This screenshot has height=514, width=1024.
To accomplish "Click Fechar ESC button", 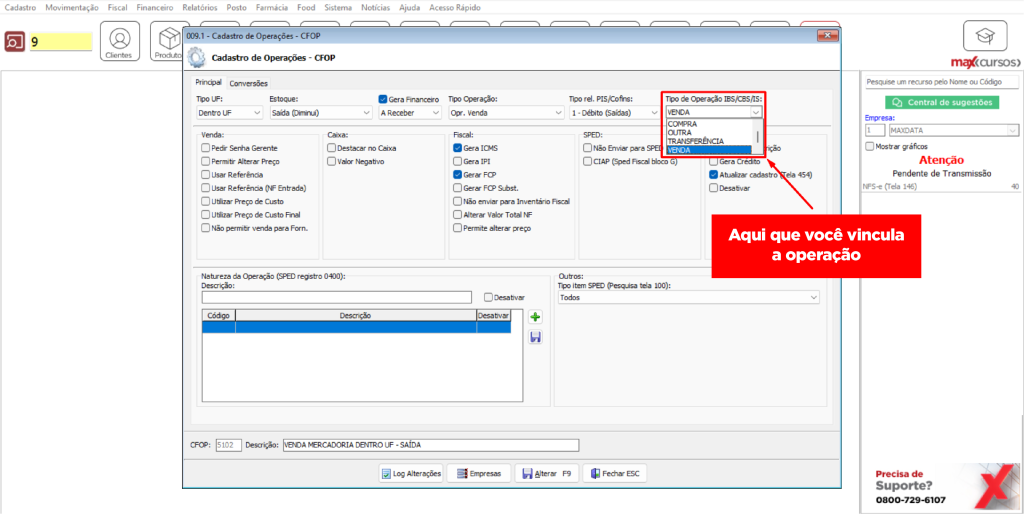I will (611, 473).
